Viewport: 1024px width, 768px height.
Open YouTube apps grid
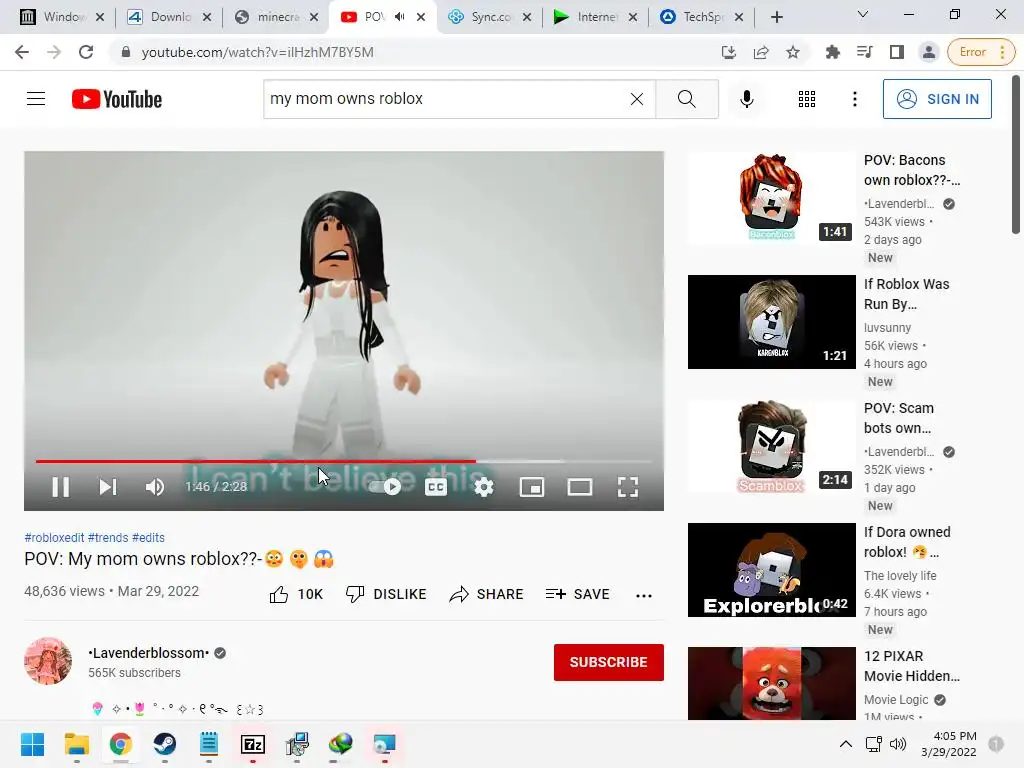807,99
